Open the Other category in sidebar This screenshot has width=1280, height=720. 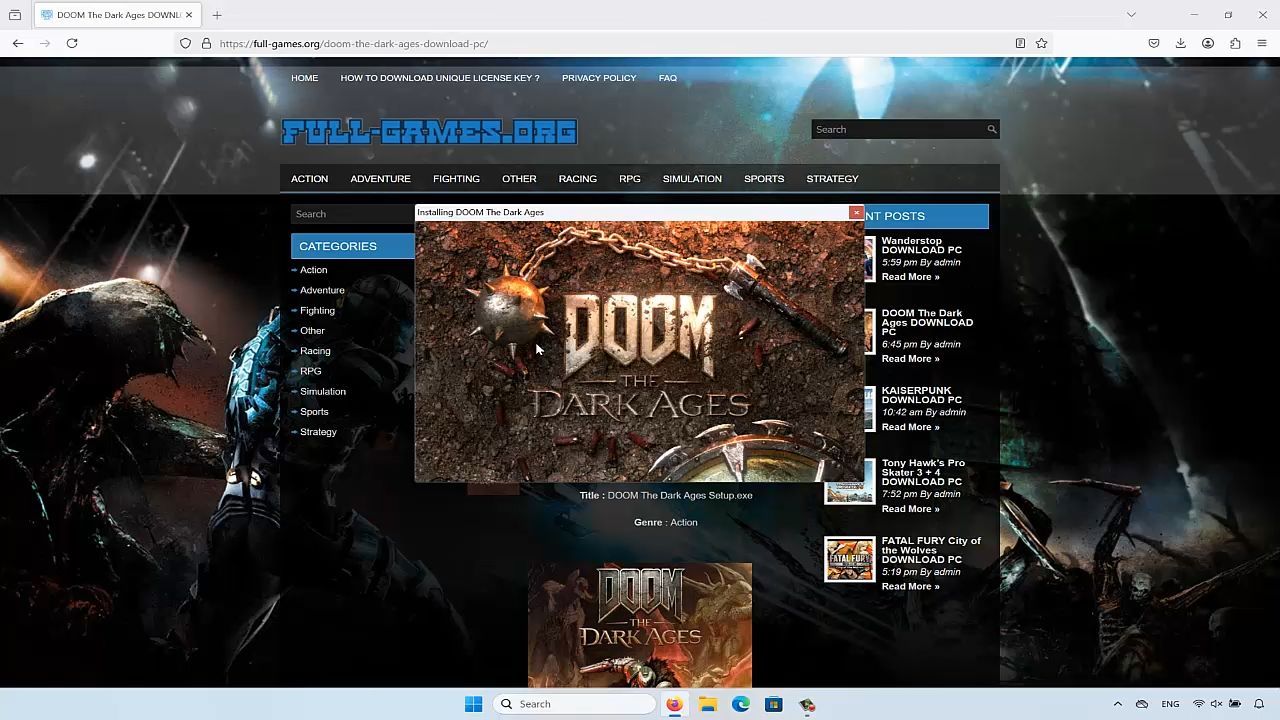coord(312,331)
